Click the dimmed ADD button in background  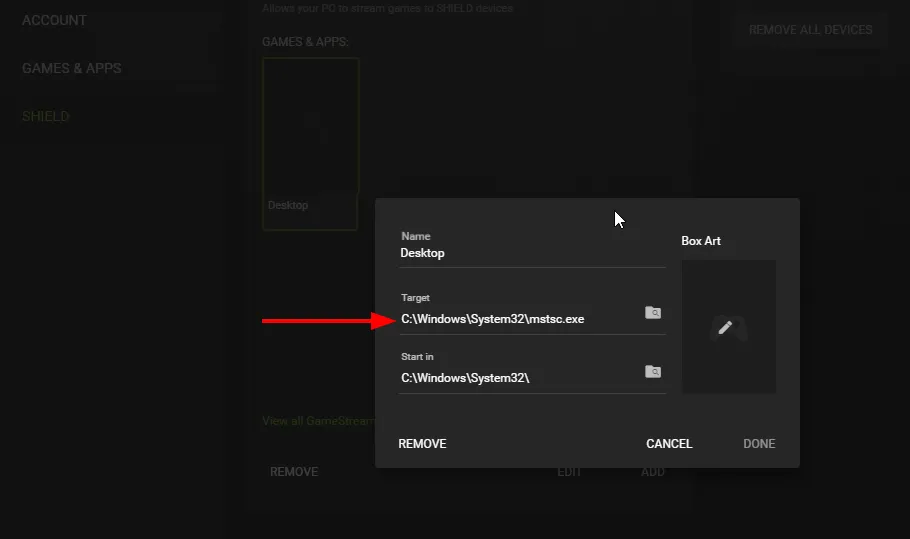point(652,472)
